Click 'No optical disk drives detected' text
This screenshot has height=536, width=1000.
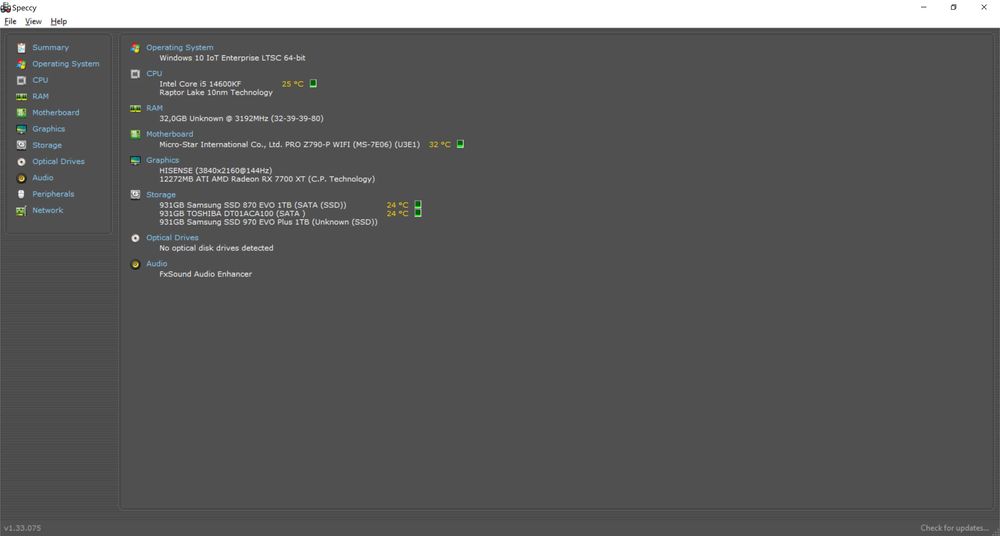click(216, 248)
